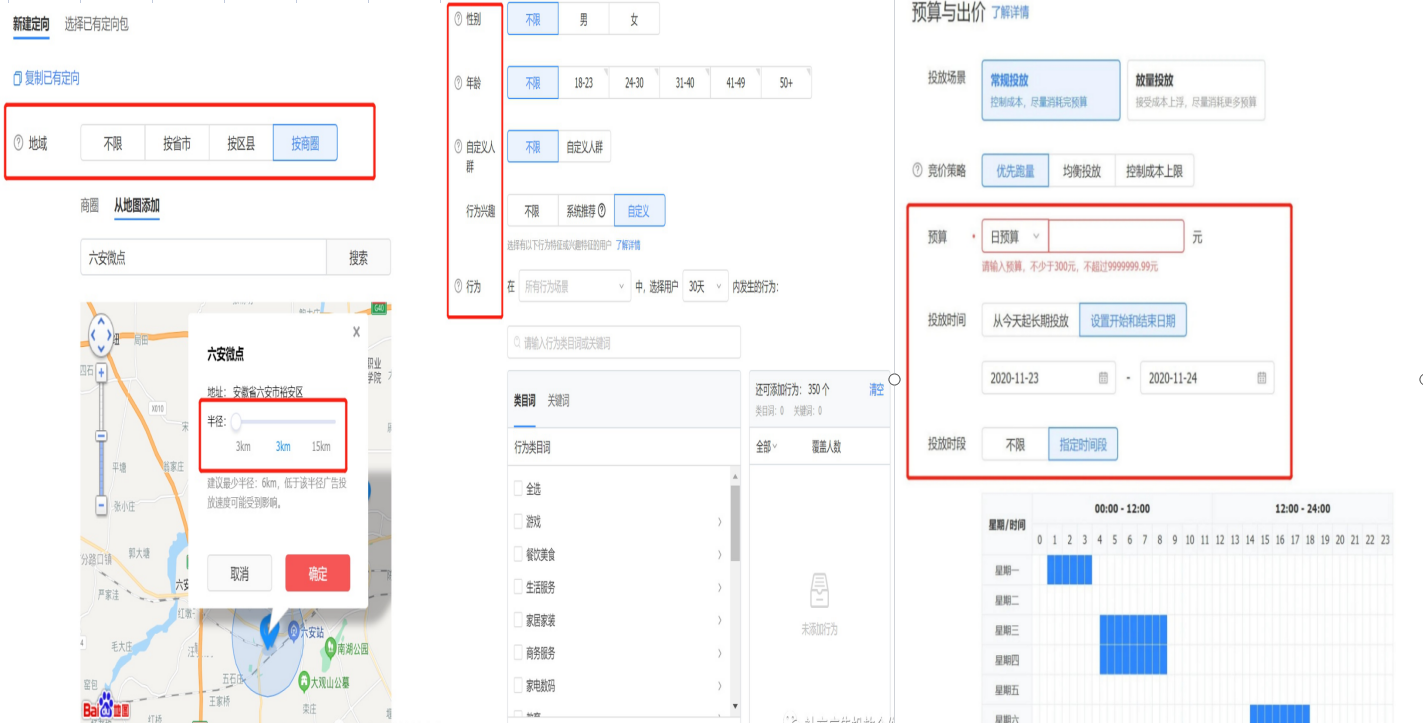
Task: Check the 游戏 category checkbox
Action: 516,520
